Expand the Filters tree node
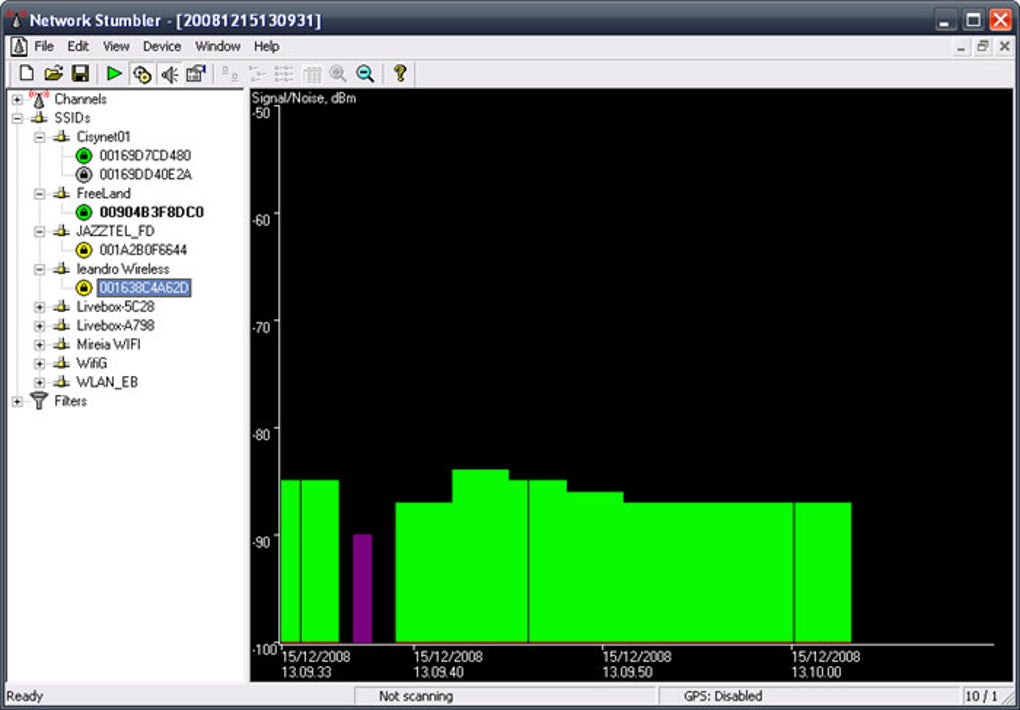Viewport: 1020px width, 710px height. (x=17, y=402)
